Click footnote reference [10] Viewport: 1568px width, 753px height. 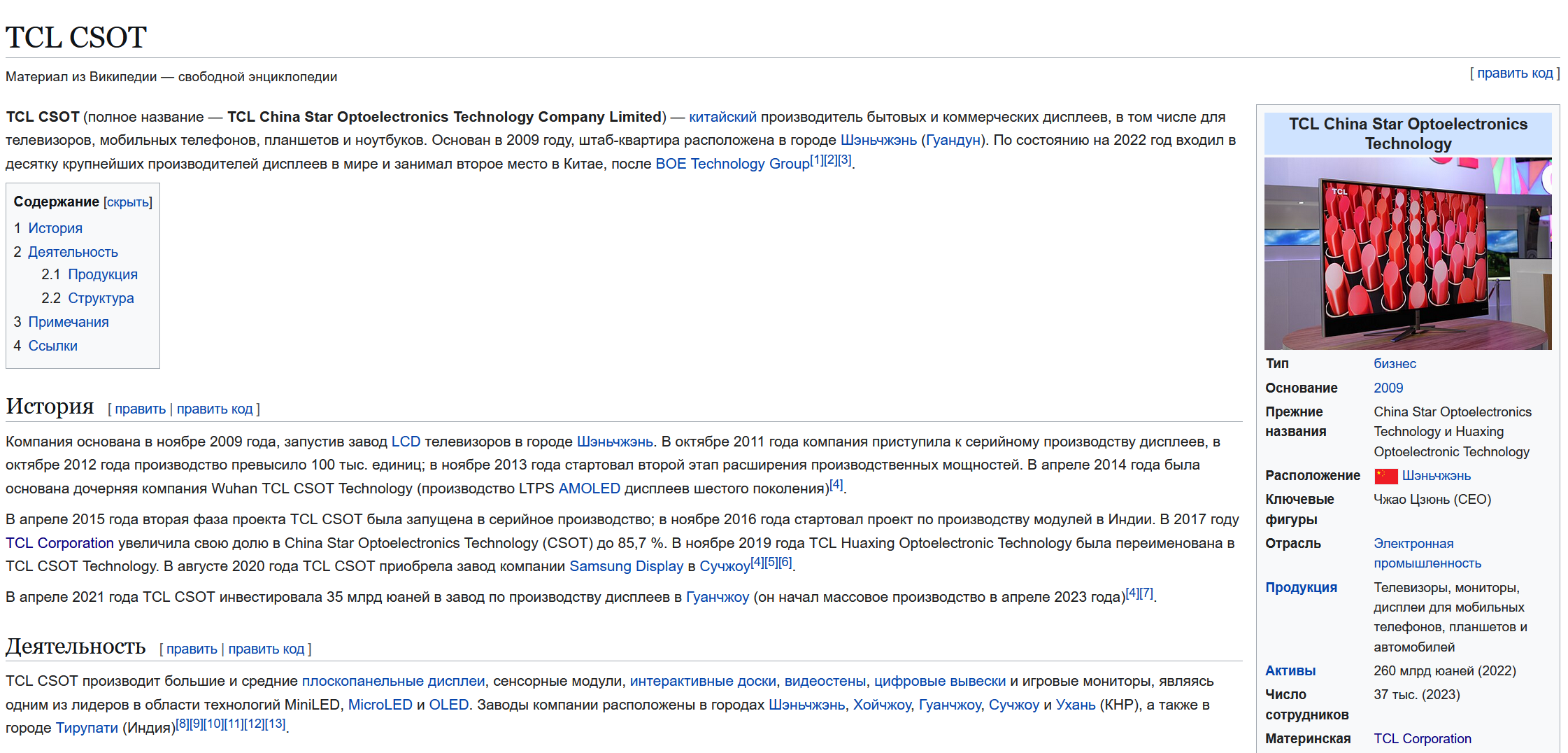point(213,724)
